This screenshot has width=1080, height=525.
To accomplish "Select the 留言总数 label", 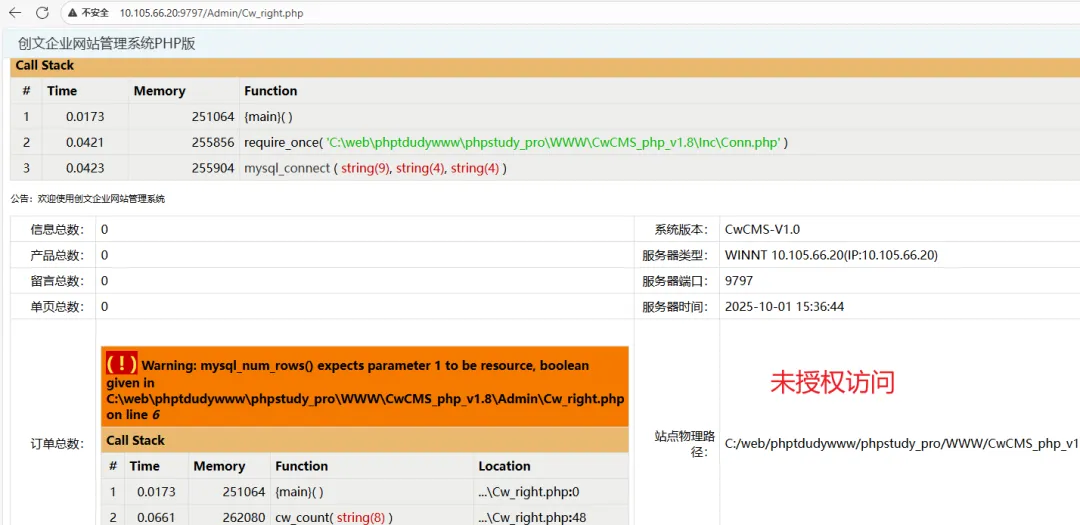I will [x=57, y=281].
